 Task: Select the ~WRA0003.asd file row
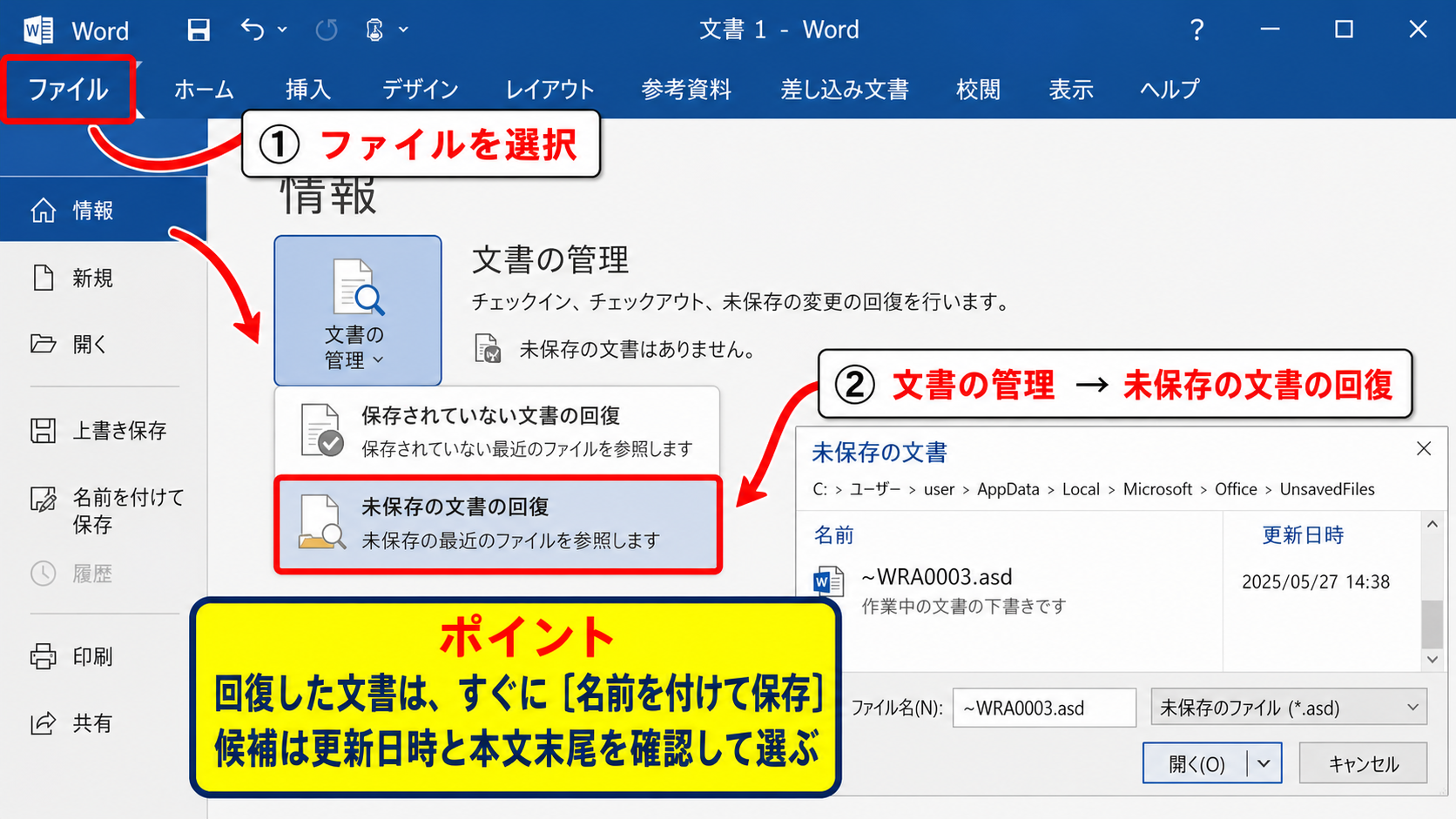tap(1108, 590)
